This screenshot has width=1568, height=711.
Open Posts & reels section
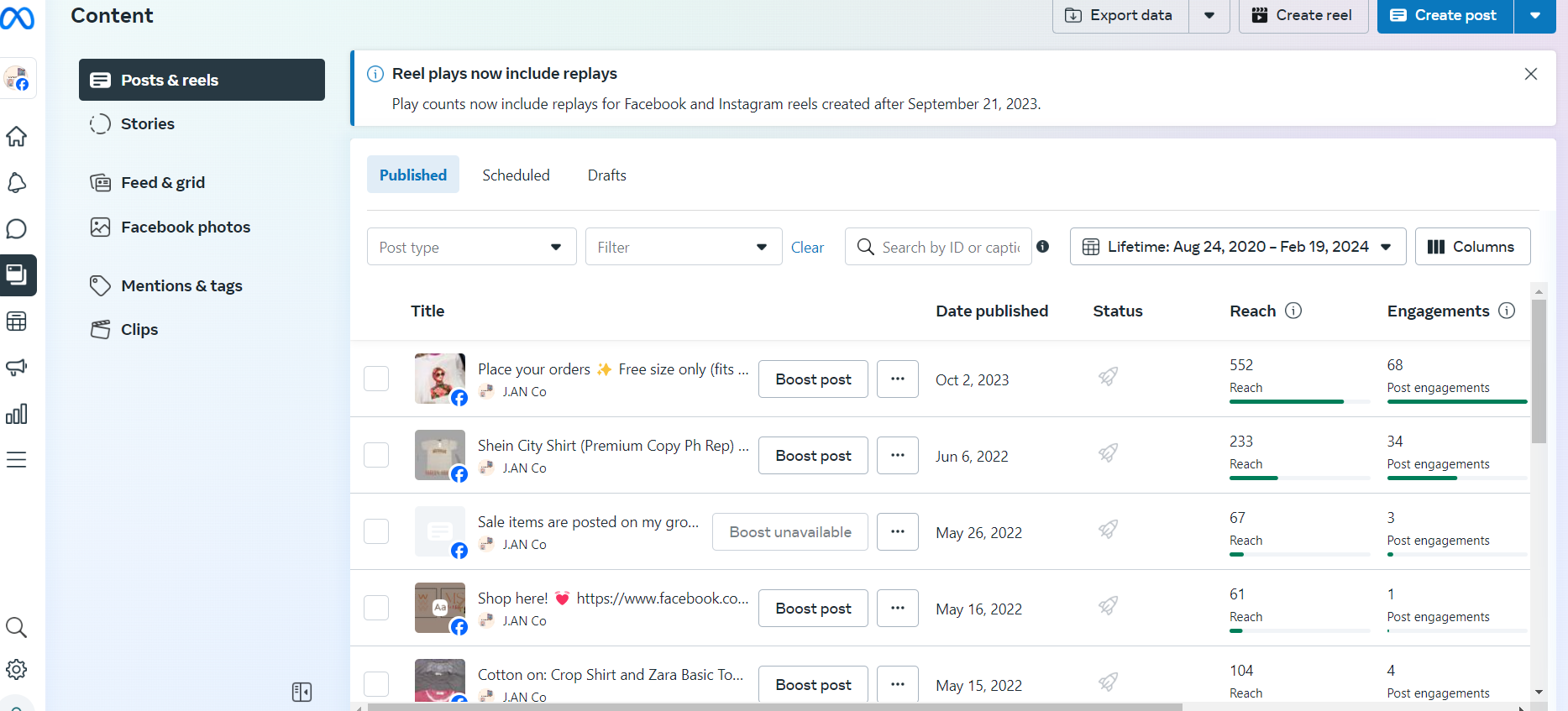pos(202,80)
